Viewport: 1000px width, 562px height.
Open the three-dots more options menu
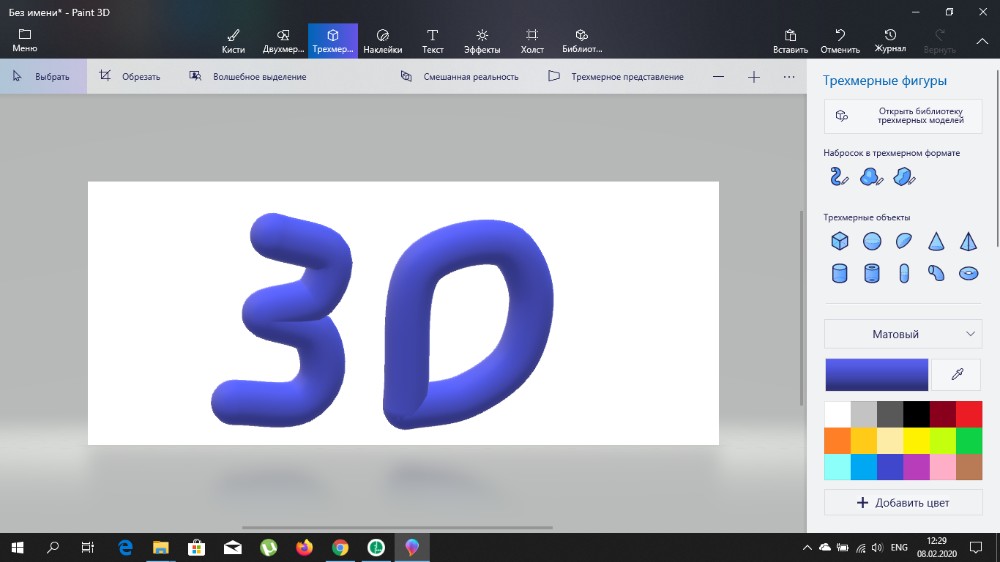789,77
